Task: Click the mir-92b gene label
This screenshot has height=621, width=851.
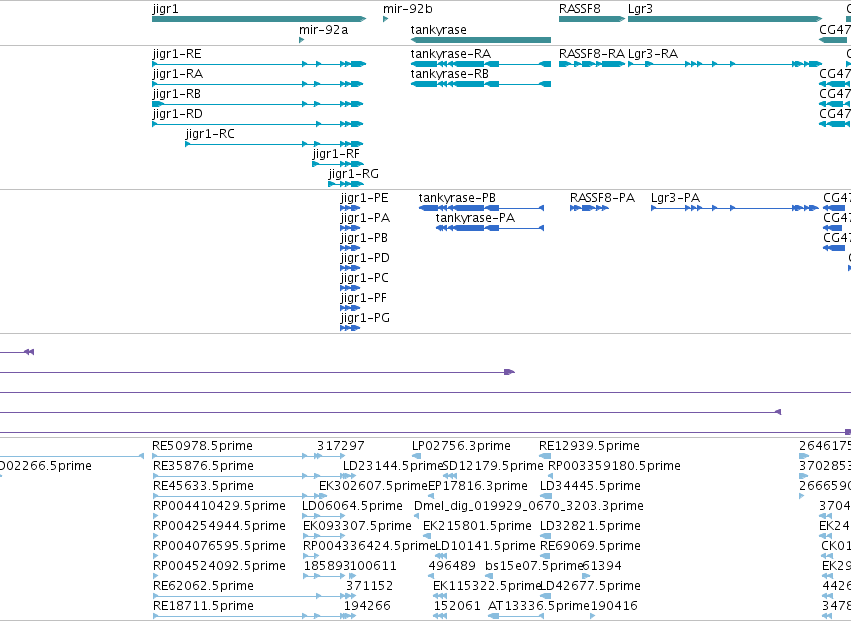Action: (408, 9)
